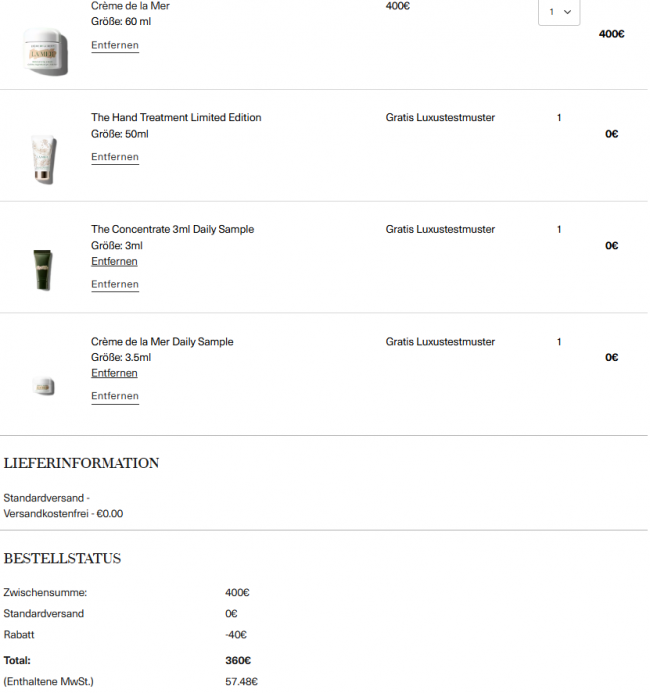Click second Entfernen under Crème de la Mer Daily Sample
650x693 pixels.
(x=115, y=396)
